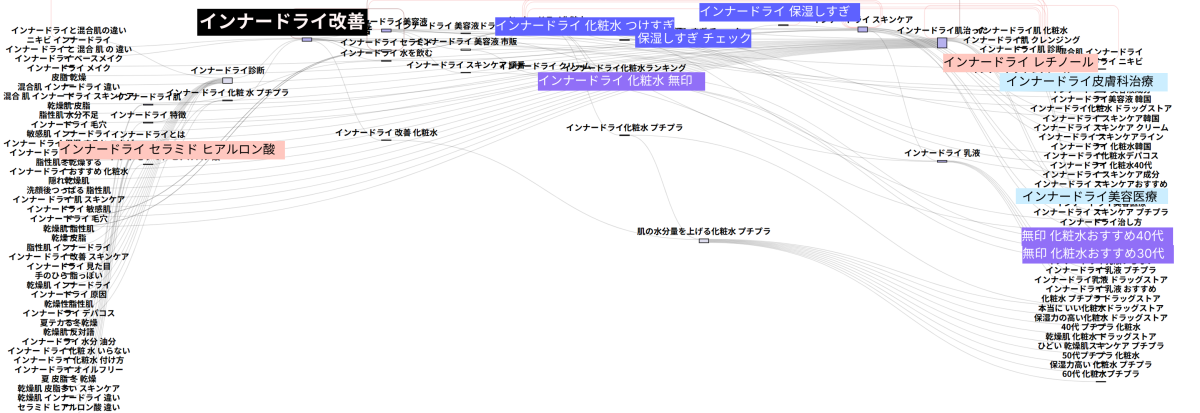Select the インナードライ 化粧水40代 label
Screen dimensions: 1200x413
coord(1100,165)
